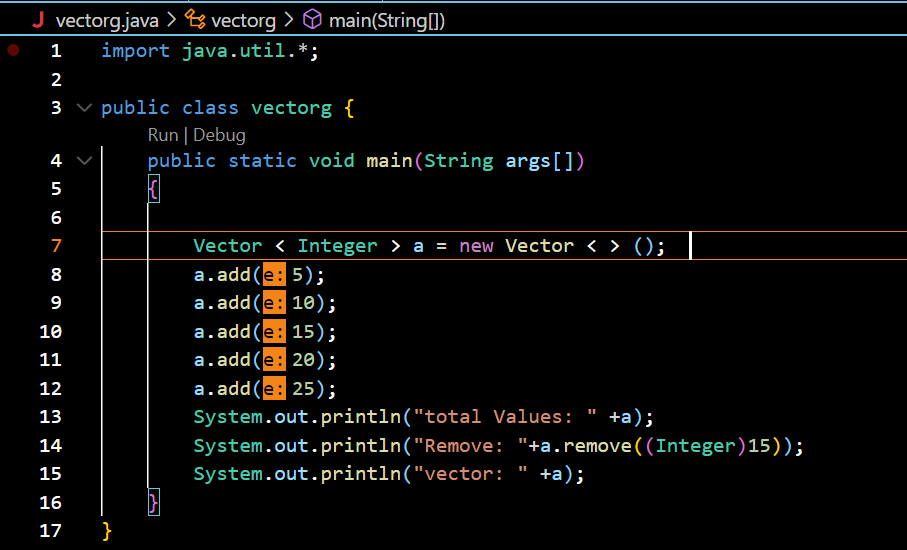Click the '(Integer)' cast on line 14
Viewport: 907px width, 550px height.
pyautogui.click(x=695, y=446)
